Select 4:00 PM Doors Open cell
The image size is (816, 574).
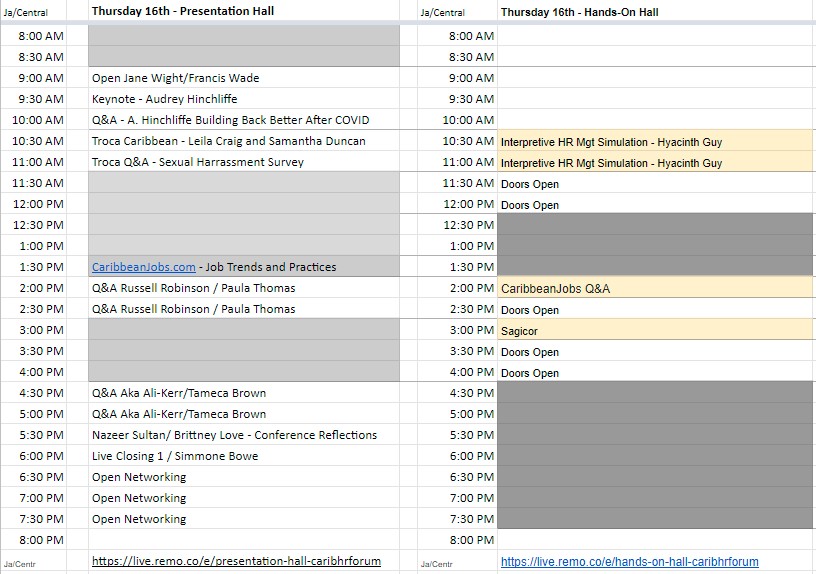click(x=655, y=372)
